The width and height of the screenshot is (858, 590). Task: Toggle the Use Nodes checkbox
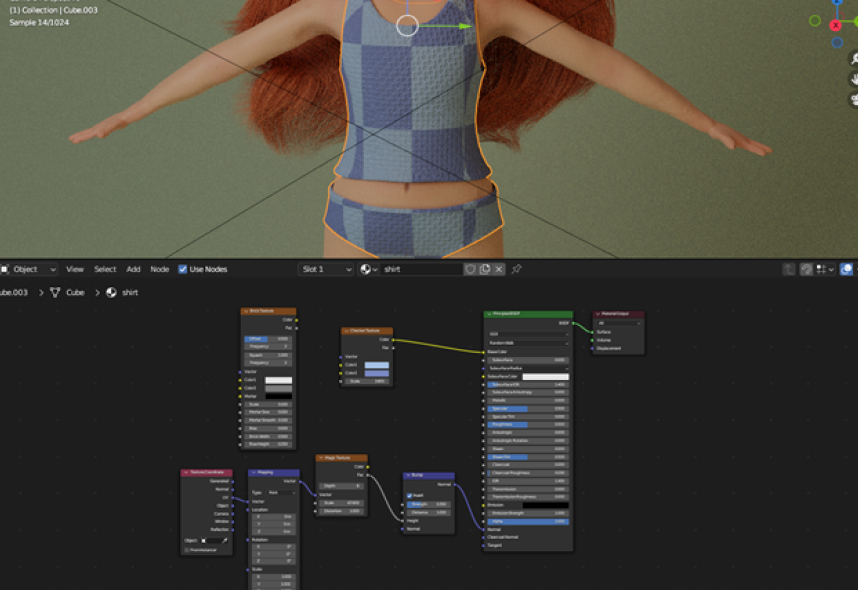point(183,269)
